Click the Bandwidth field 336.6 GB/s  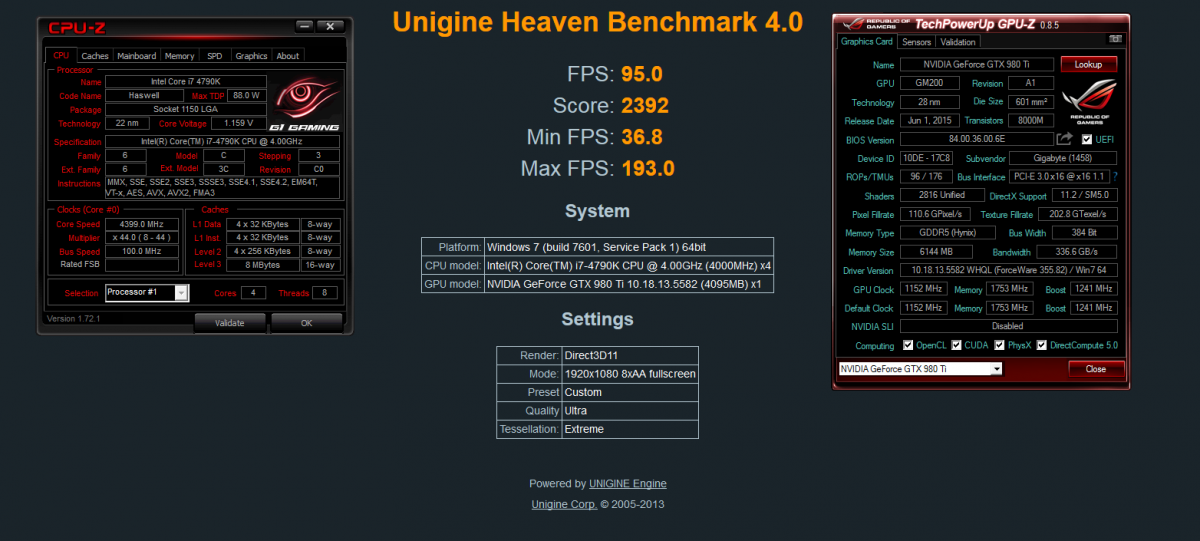(1077, 251)
